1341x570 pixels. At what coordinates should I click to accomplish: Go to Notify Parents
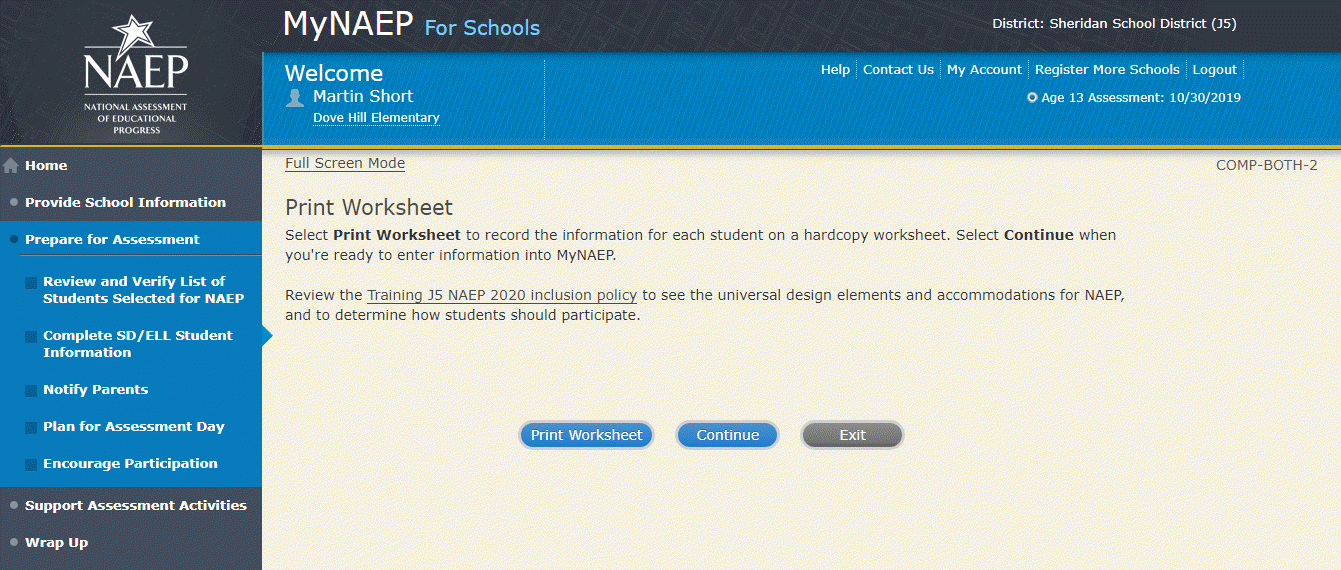(95, 389)
